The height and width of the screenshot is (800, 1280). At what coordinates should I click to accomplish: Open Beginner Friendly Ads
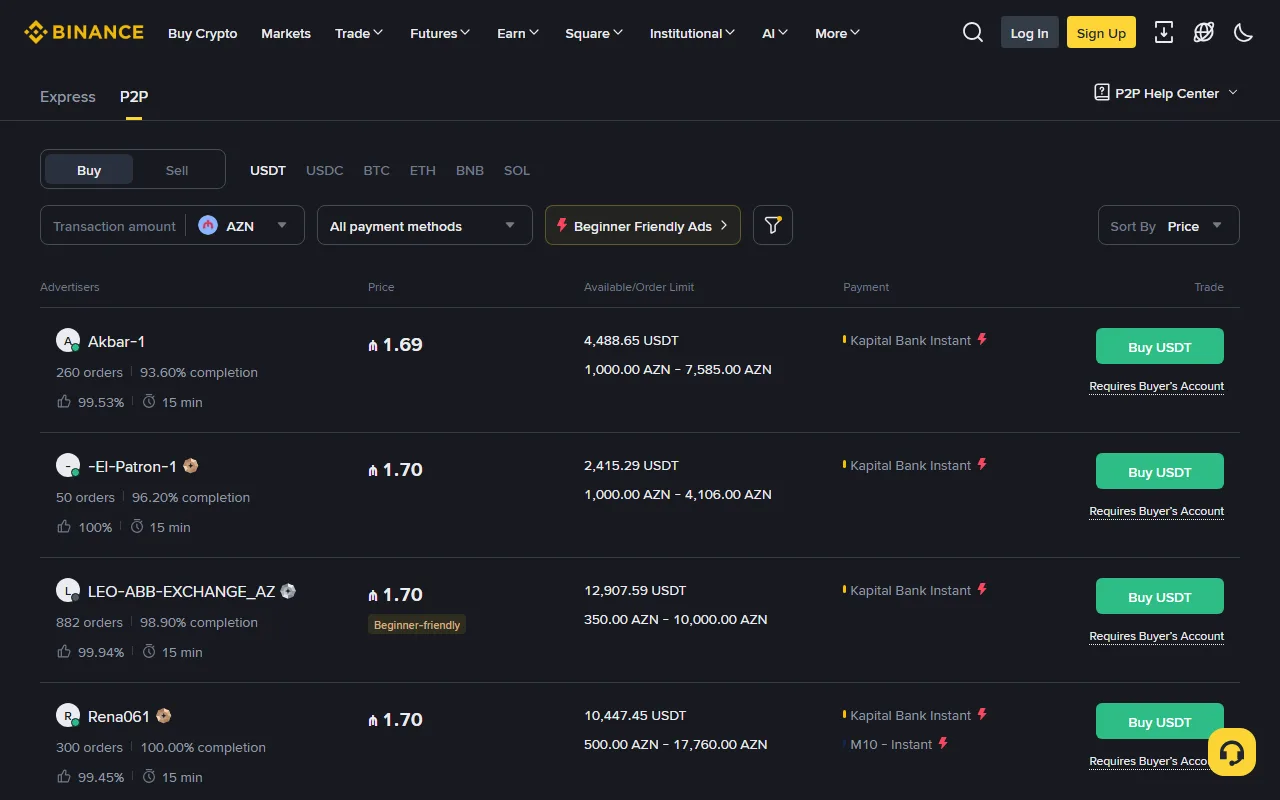click(643, 225)
